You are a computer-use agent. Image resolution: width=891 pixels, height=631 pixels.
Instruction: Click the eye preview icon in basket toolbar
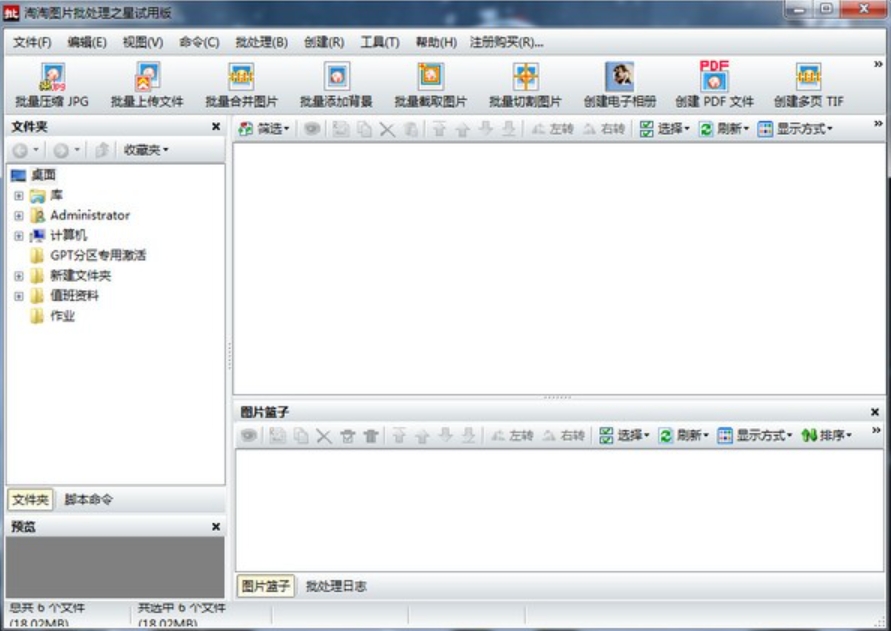248,435
